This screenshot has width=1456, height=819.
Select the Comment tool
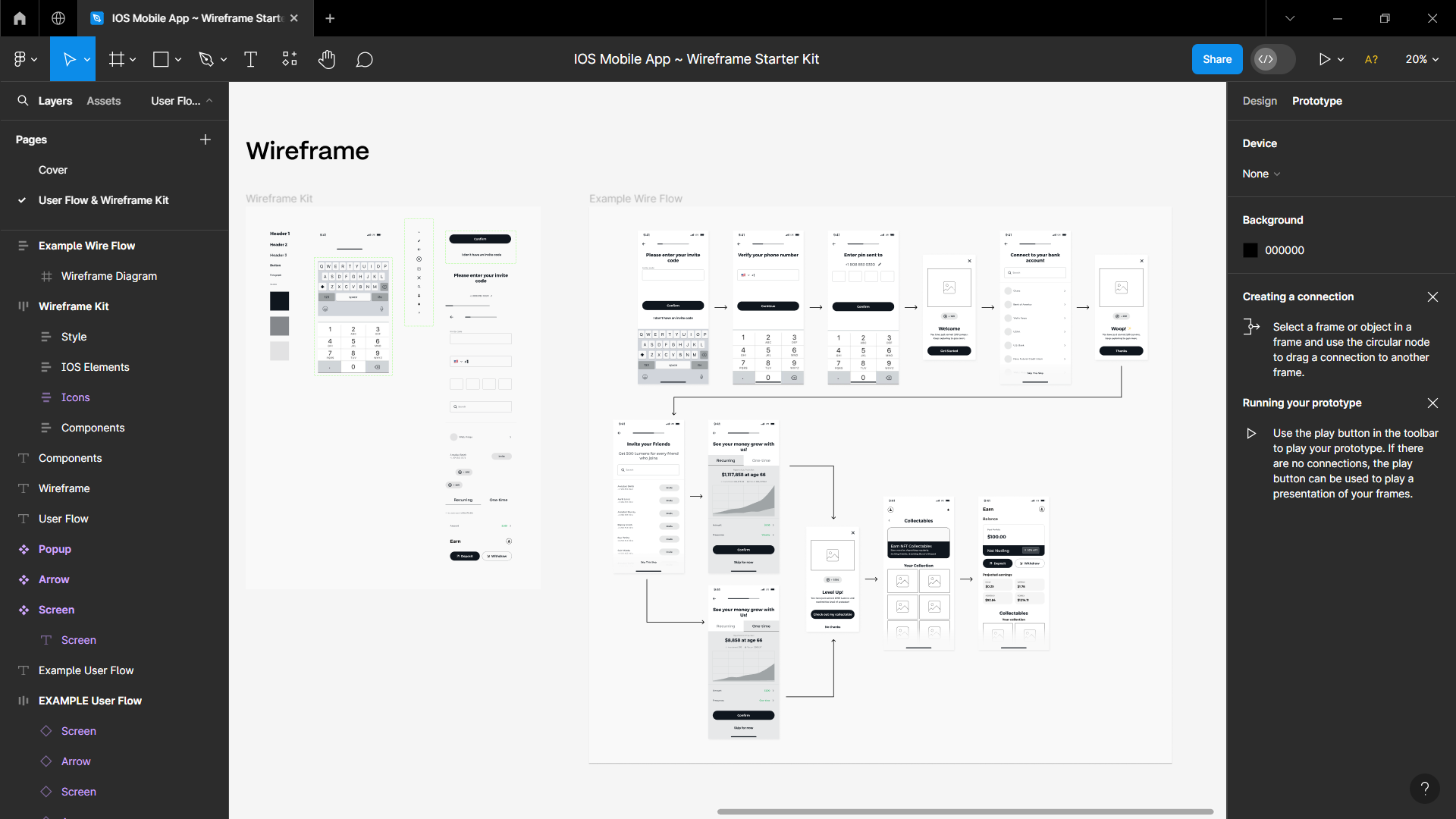point(365,59)
